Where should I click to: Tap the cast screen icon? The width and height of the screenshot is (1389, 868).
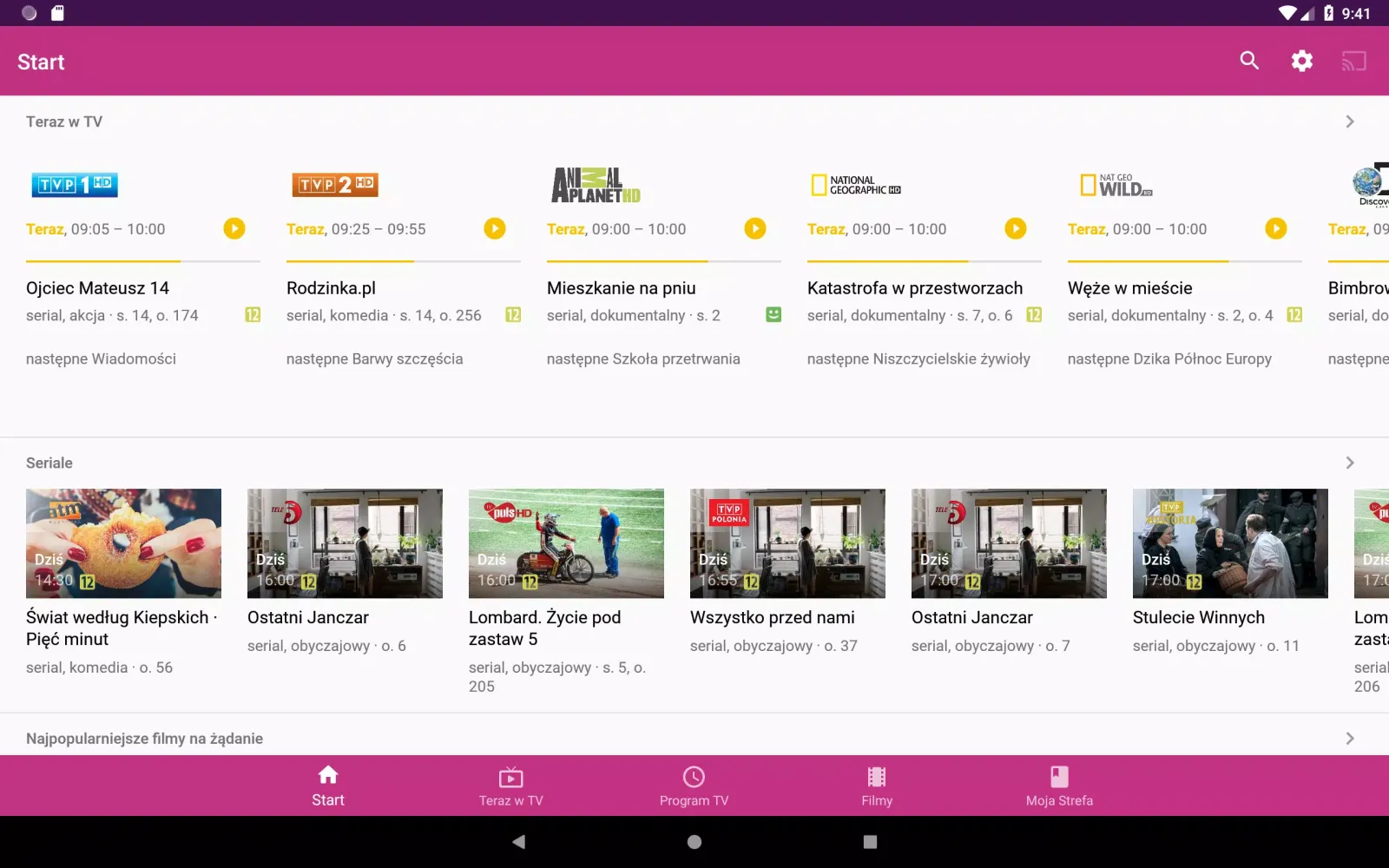1354,61
